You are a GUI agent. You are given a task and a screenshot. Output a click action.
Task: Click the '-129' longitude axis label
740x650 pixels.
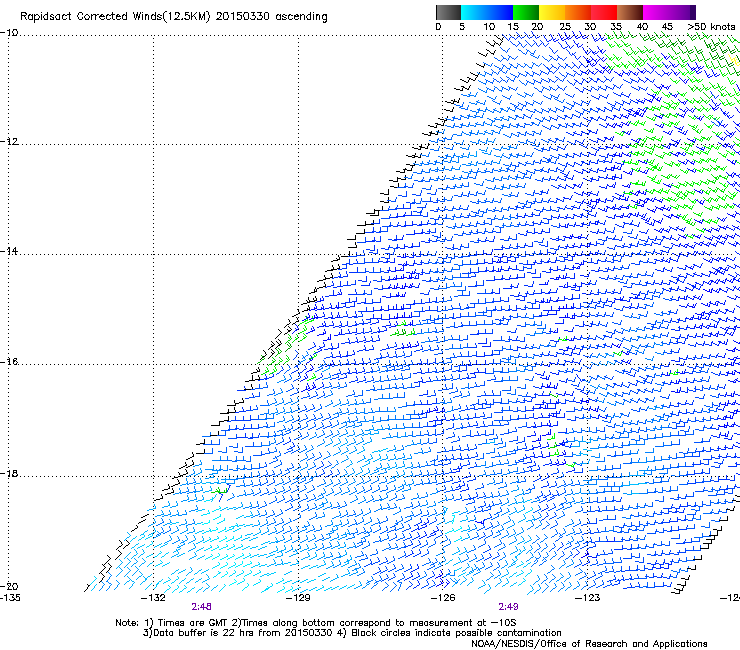coord(298,598)
